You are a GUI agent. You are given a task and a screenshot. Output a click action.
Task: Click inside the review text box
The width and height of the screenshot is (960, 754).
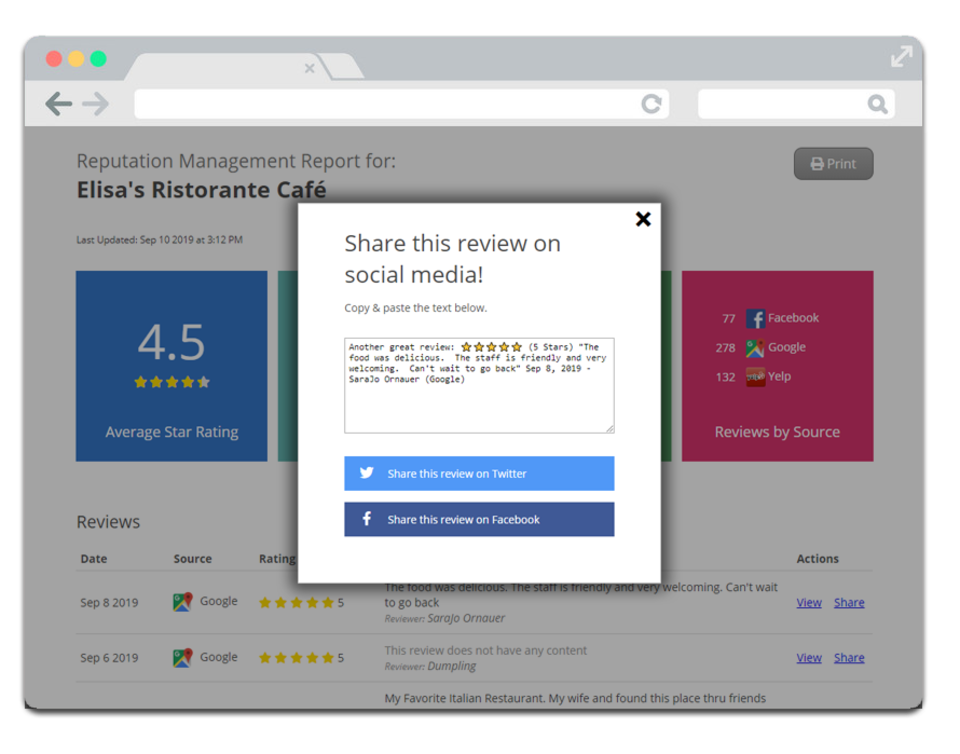click(x=479, y=386)
